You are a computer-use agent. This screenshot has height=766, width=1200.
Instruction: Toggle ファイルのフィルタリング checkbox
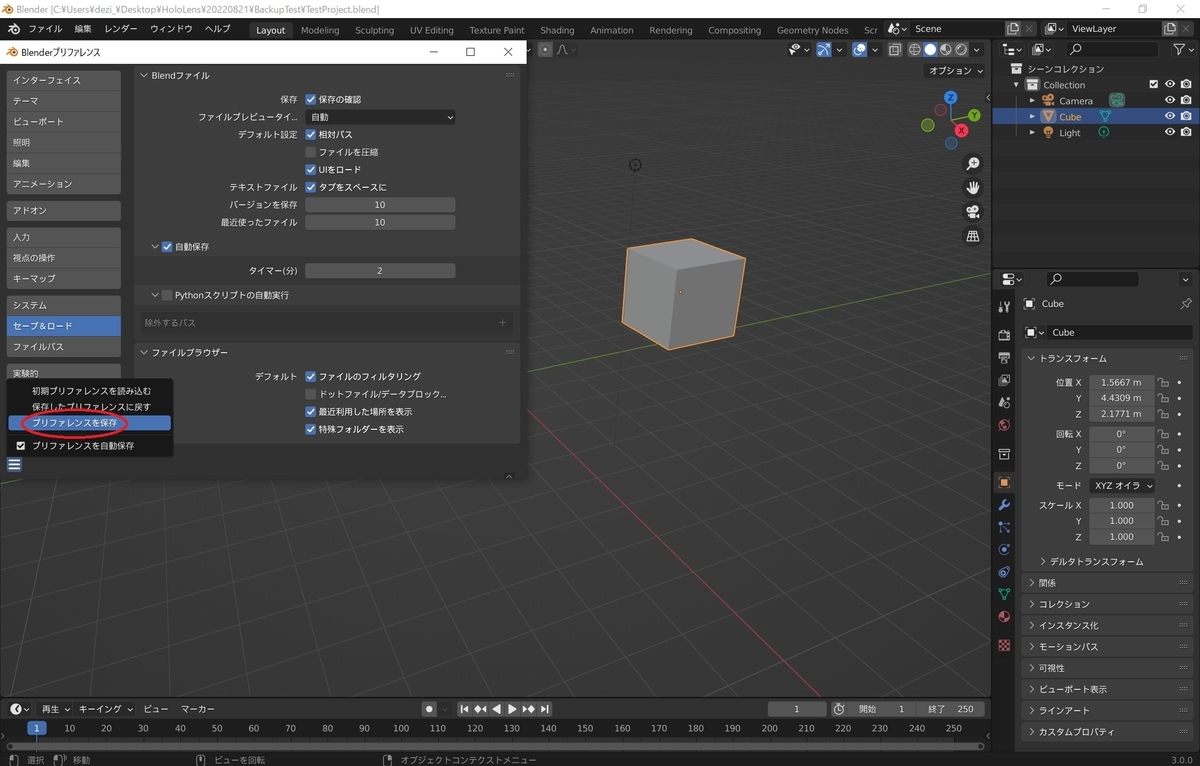[310, 377]
